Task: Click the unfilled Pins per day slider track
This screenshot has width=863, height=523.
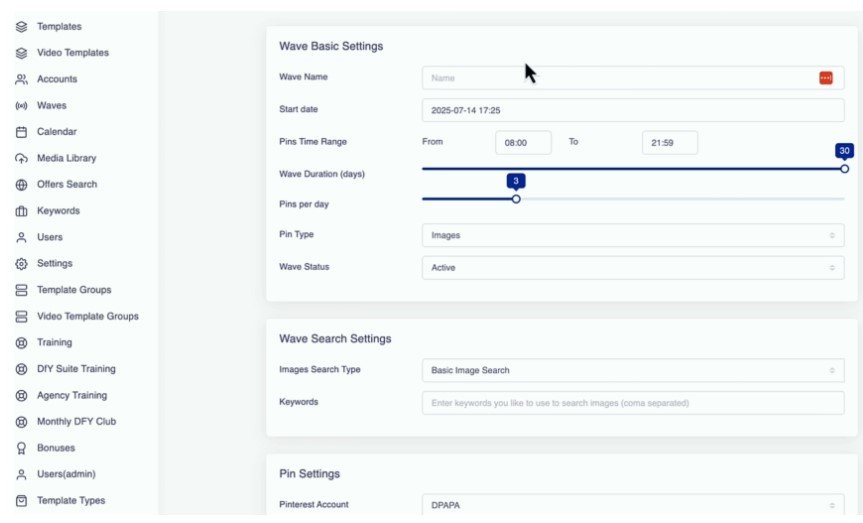Action: (x=682, y=199)
